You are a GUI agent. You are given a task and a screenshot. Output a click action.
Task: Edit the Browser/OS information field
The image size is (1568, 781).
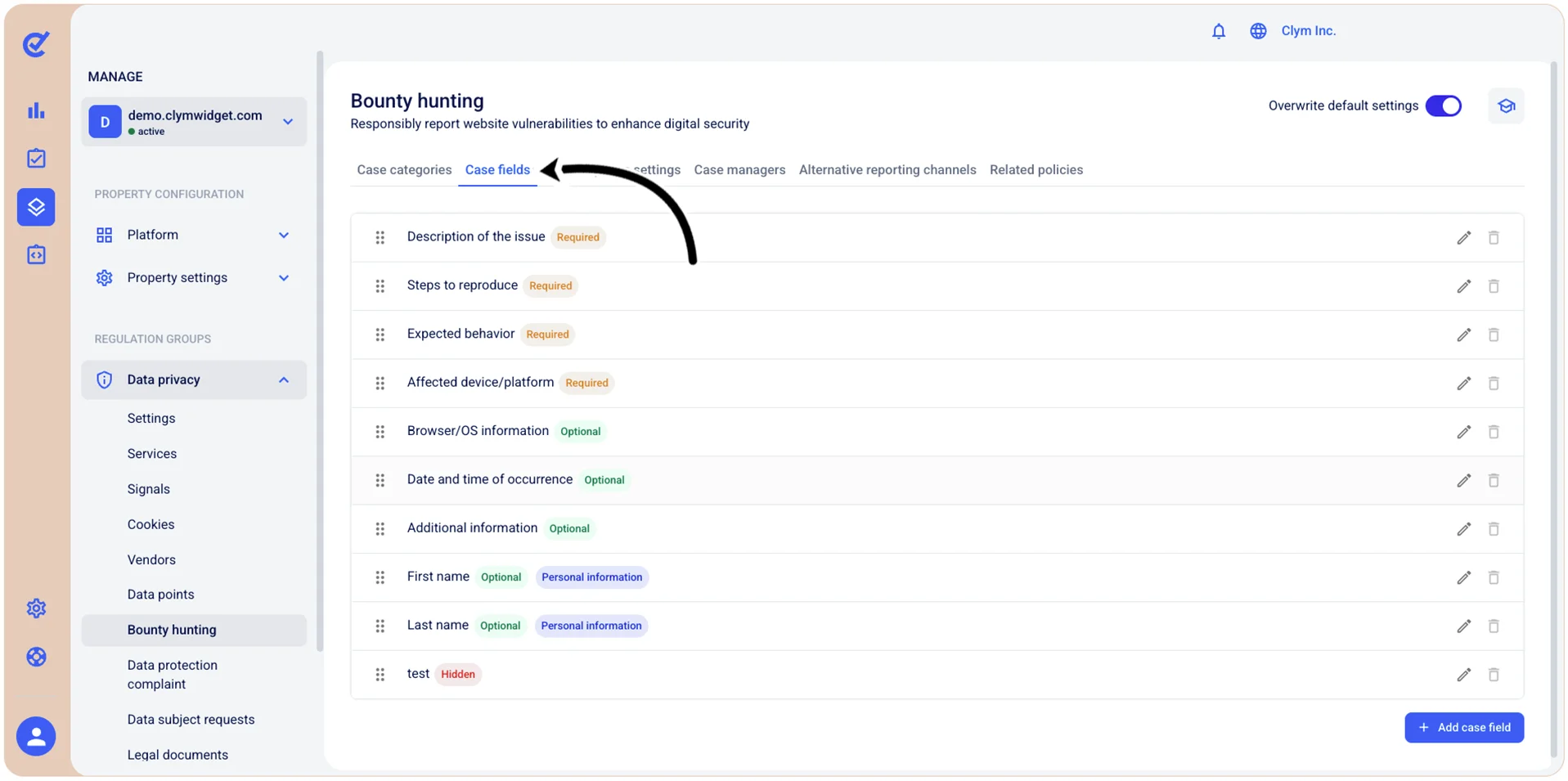[1463, 432]
